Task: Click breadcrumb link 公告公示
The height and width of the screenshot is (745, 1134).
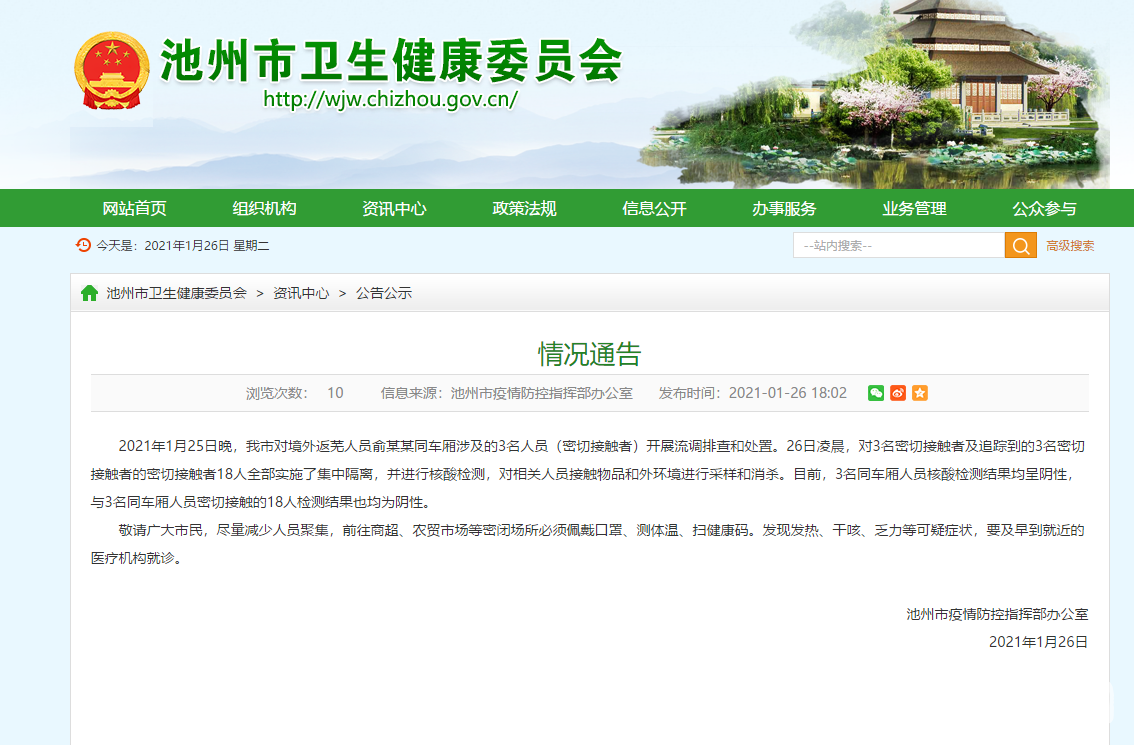Action: (384, 293)
